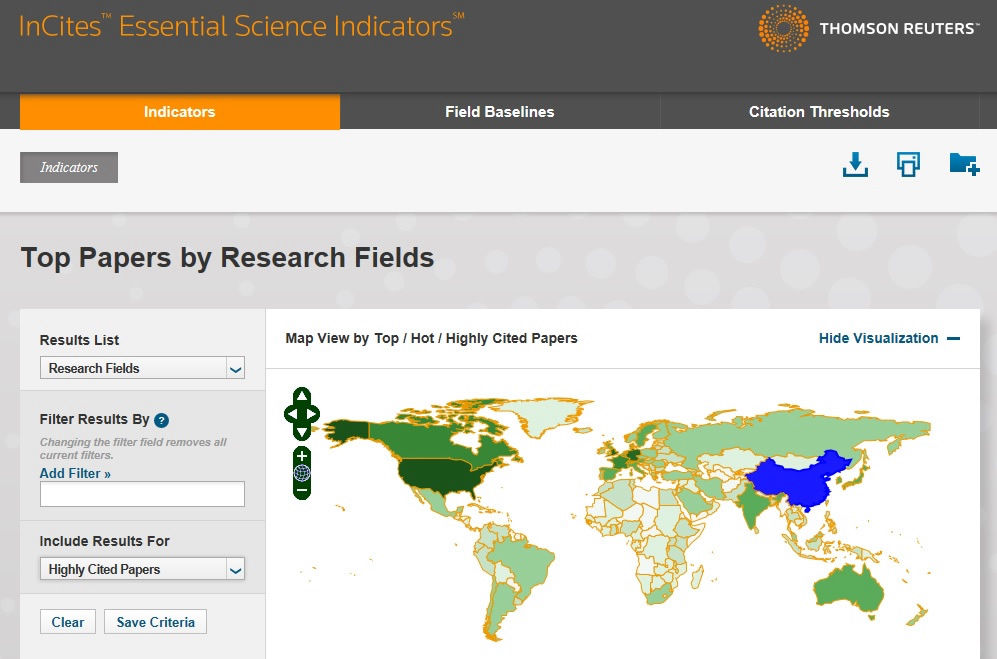Click the Save Criteria button

coord(155,622)
